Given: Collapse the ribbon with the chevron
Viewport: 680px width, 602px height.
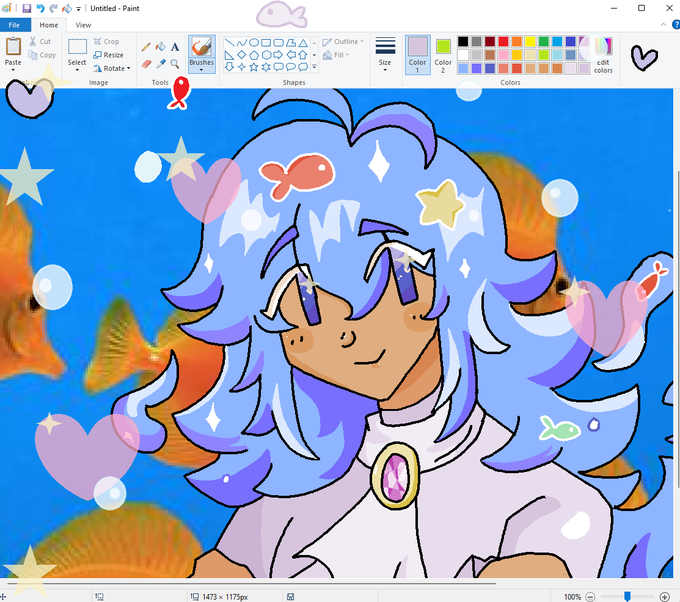Looking at the screenshot, I should (664, 25).
